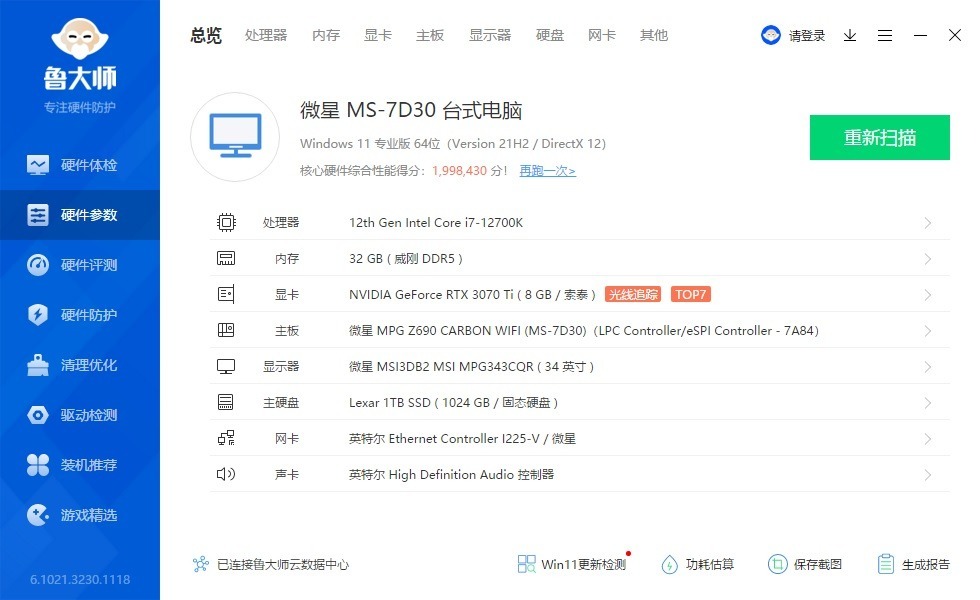Switch to the 主板 tab
The image size is (980, 600).
[x=429, y=35]
